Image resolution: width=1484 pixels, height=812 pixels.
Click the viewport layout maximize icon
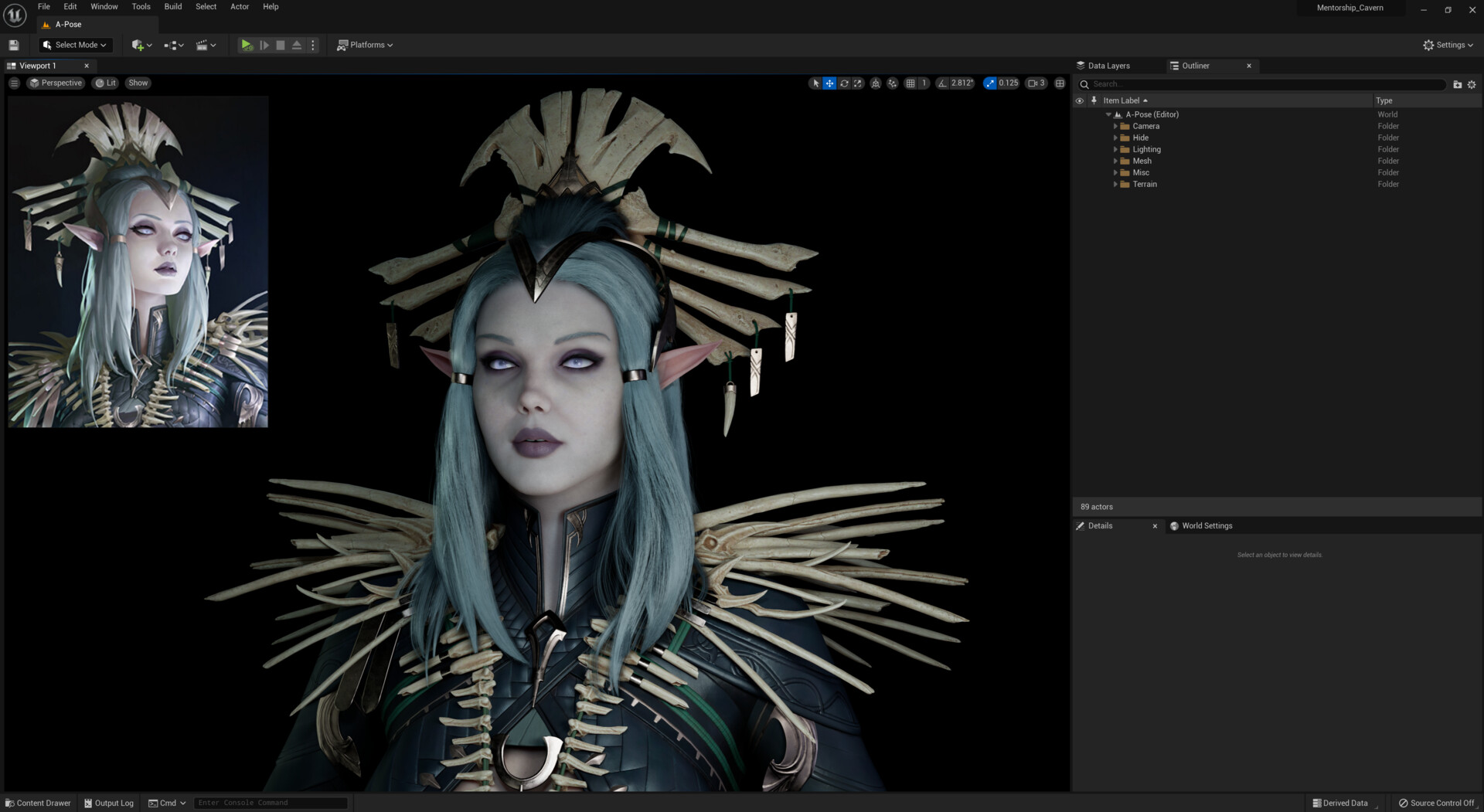pyautogui.click(x=1060, y=83)
